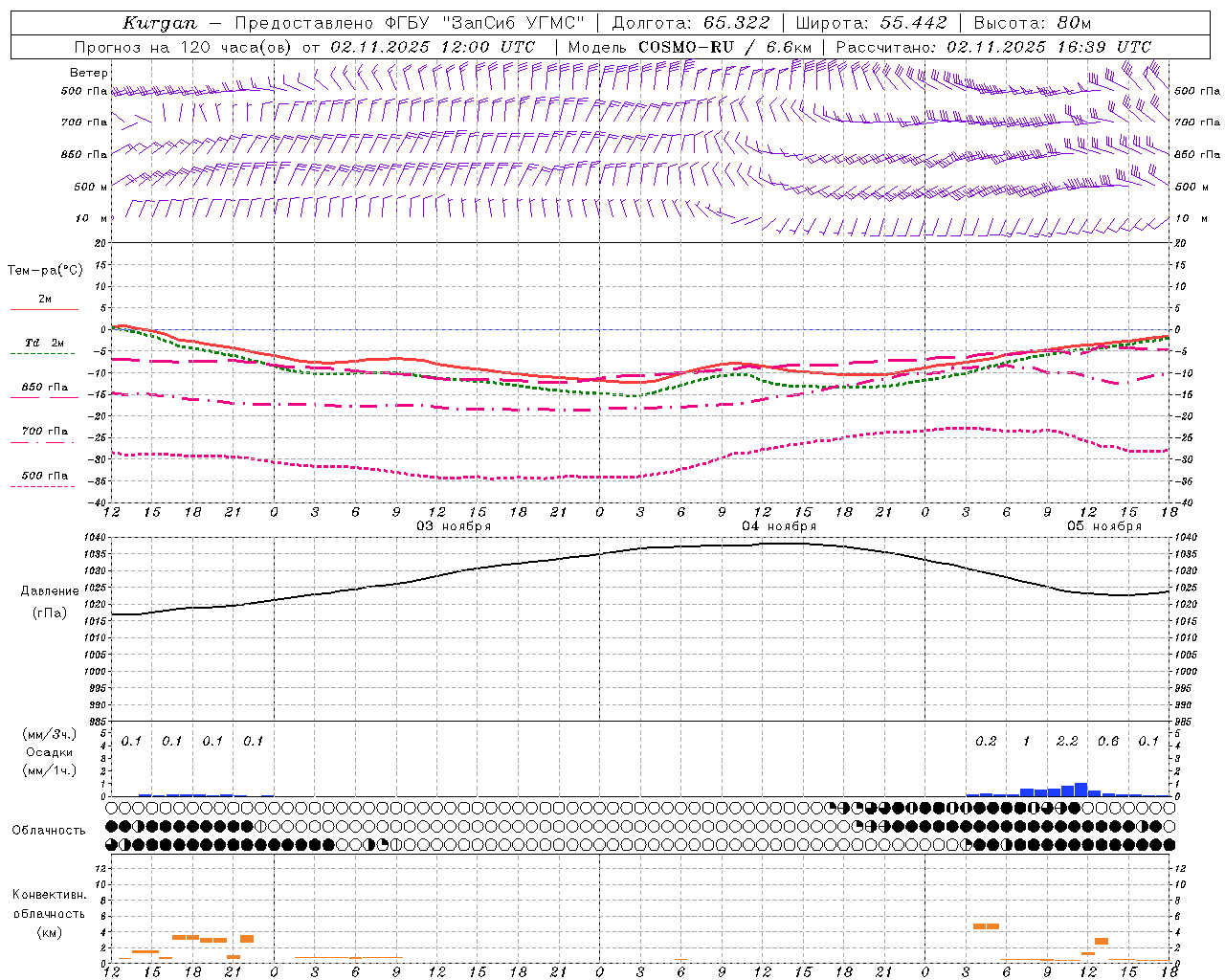The width and height of the screenshot is (1225, 980).
Task: Click the right-side 500 гПа wind label
Action: [1197, 91]
